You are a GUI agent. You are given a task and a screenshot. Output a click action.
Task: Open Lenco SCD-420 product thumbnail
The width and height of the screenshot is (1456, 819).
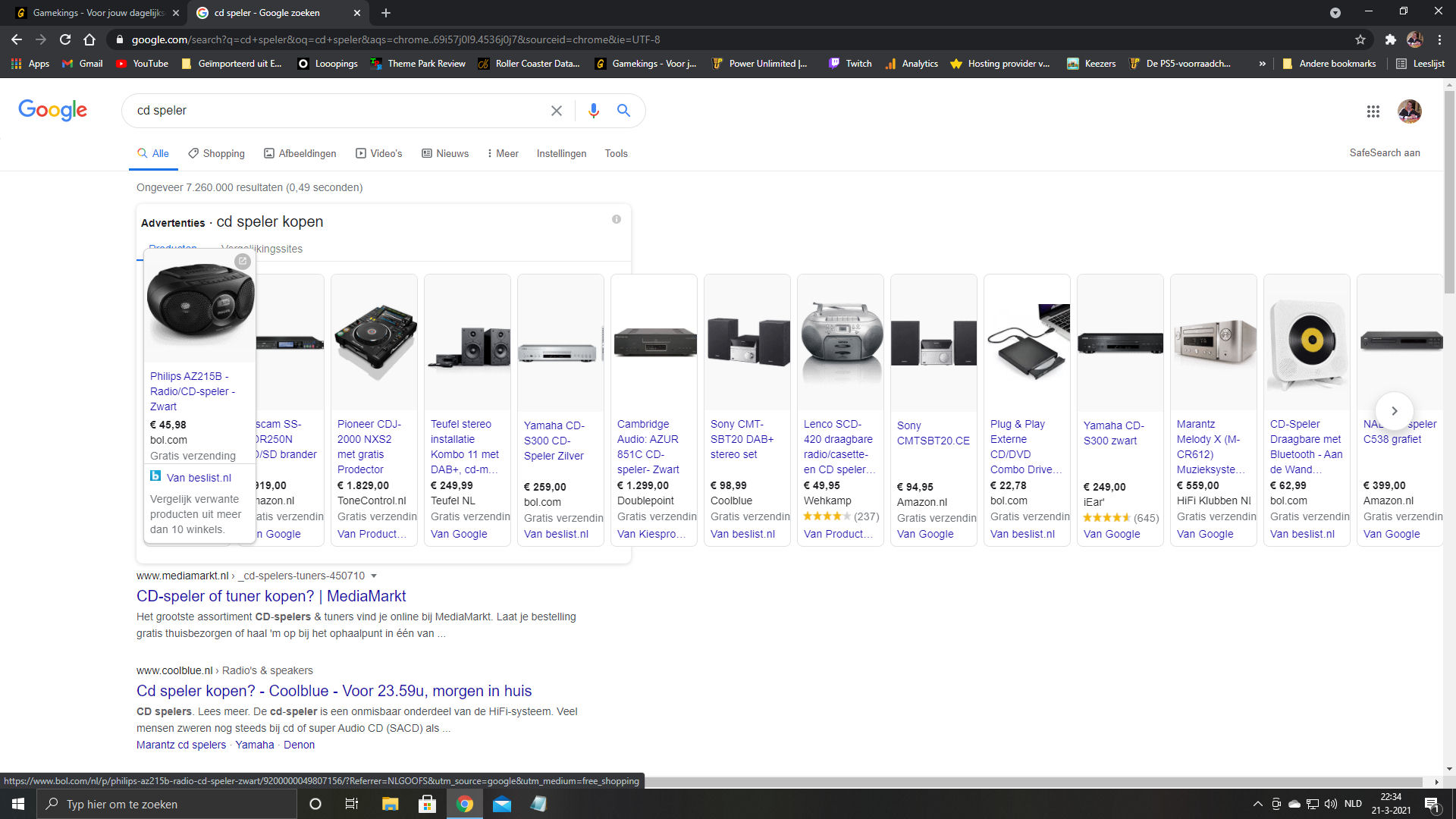click(x=840, y=343)
